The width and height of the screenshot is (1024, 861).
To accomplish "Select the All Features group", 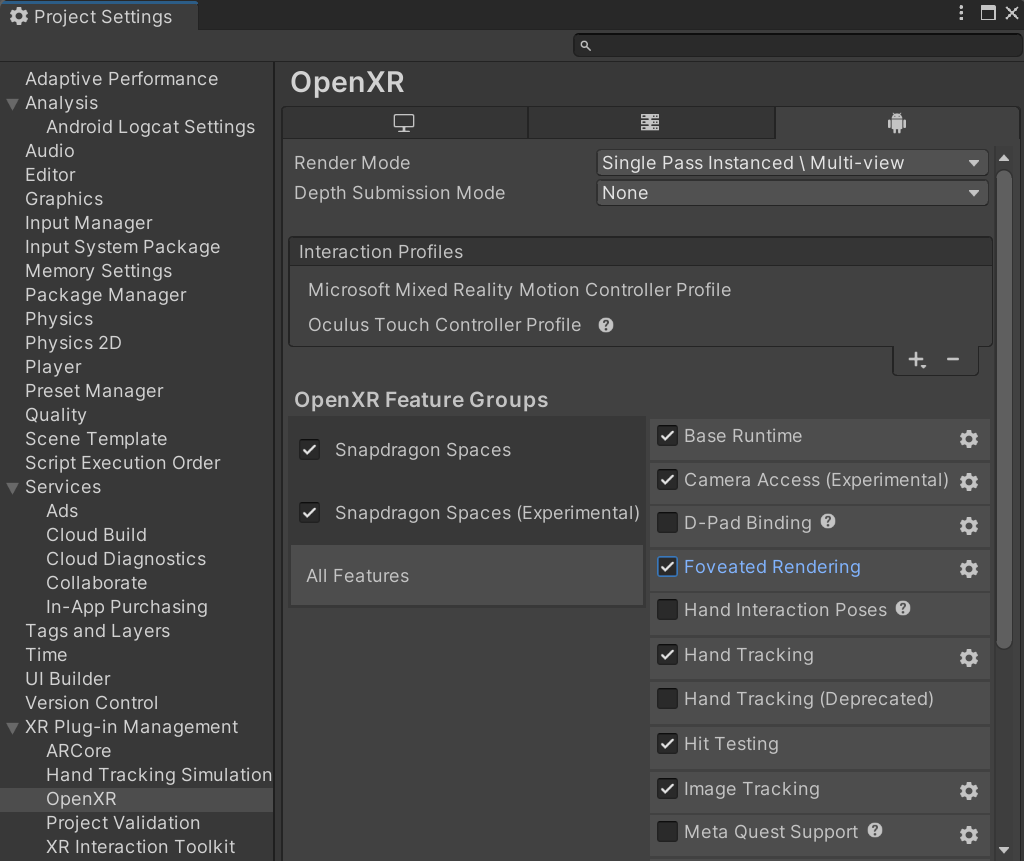I will point(467,576).
